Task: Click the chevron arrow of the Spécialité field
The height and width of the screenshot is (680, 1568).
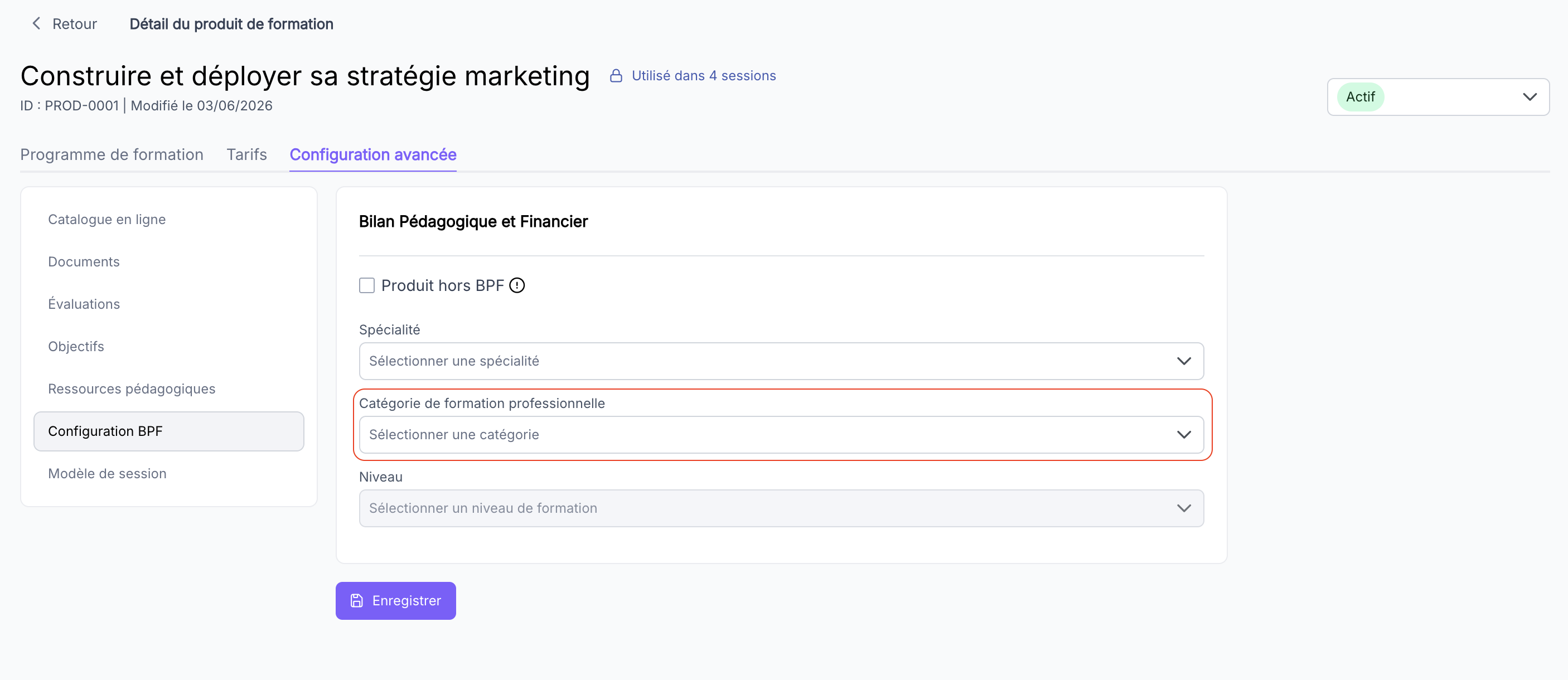Action: (x=1184, y=361)
